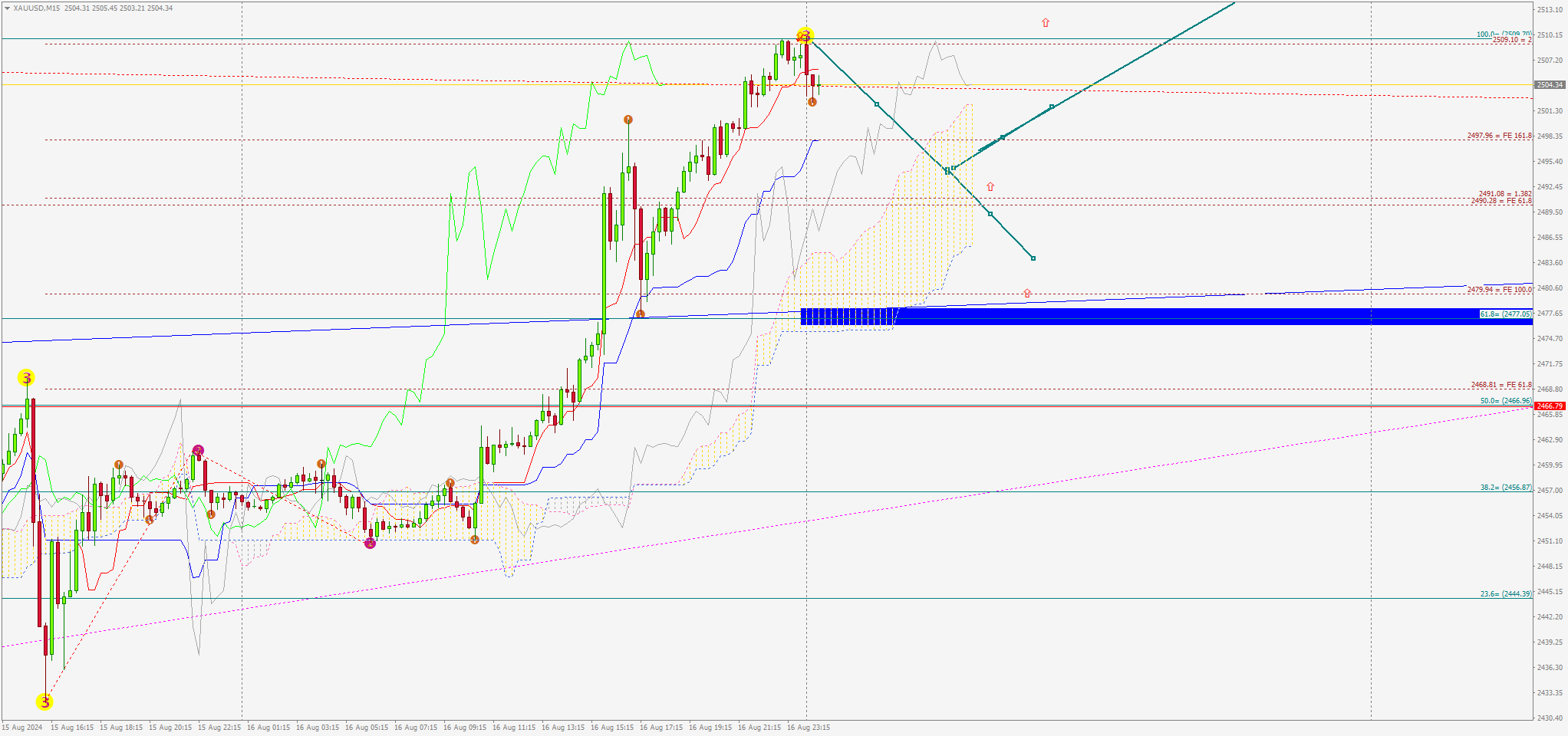The image size is (1568, 736).
Task: Select the FE 161.8 expansion label
Action: [1499, 136]
